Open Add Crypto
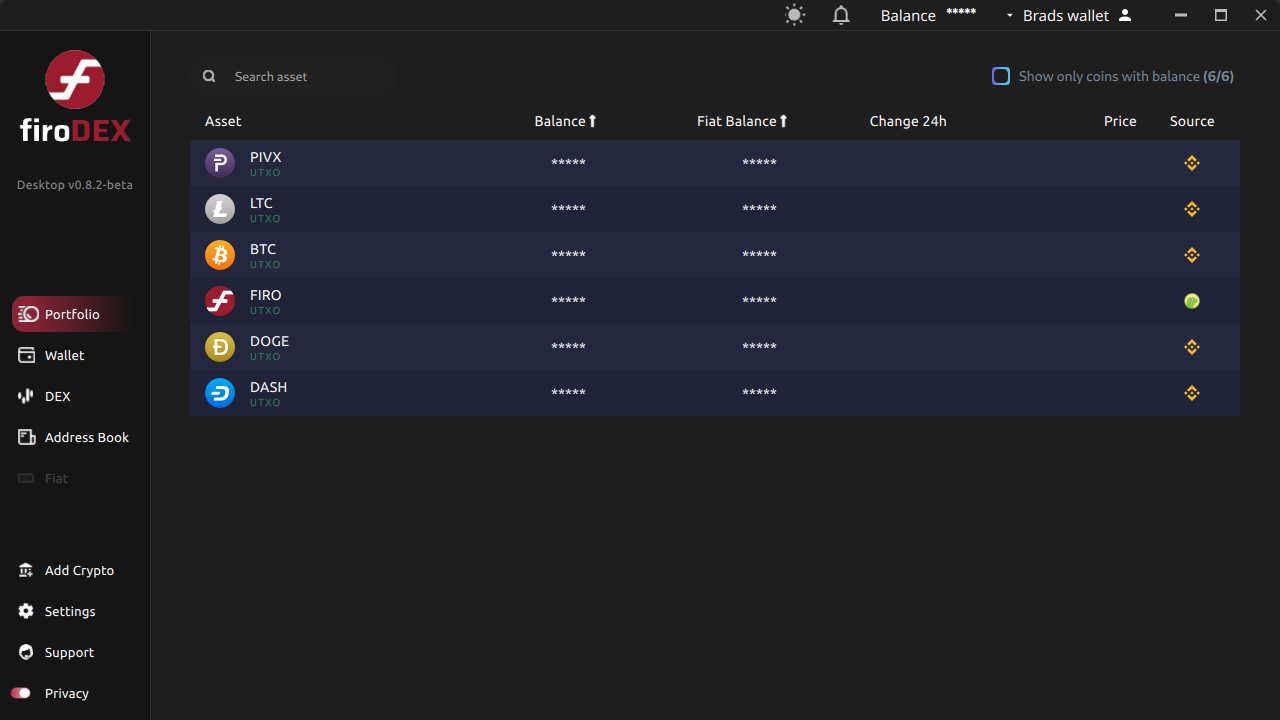Viewport: 1280px width, 720px height. (x=79, y=570)
